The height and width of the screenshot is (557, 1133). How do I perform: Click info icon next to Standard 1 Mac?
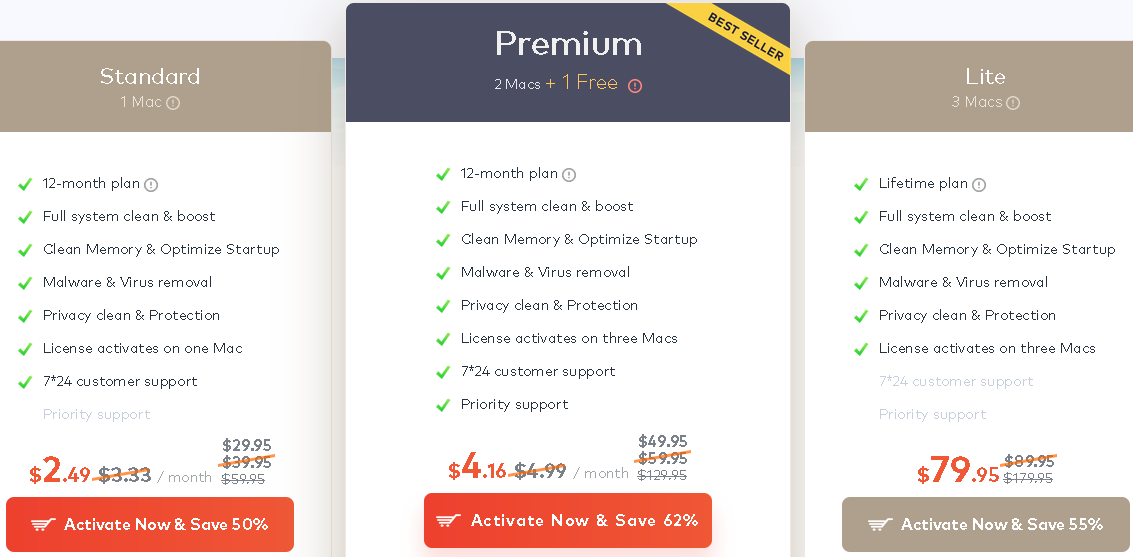[173, 103]
